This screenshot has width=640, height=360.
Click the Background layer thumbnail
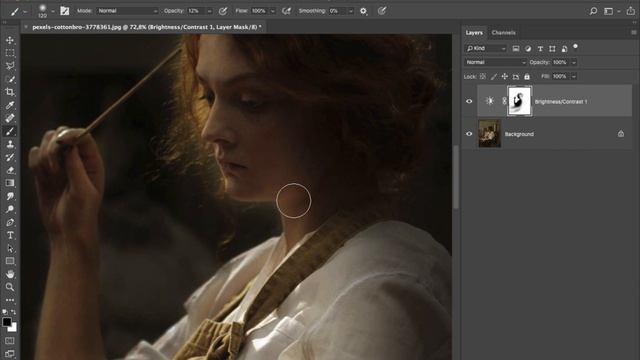489,133
